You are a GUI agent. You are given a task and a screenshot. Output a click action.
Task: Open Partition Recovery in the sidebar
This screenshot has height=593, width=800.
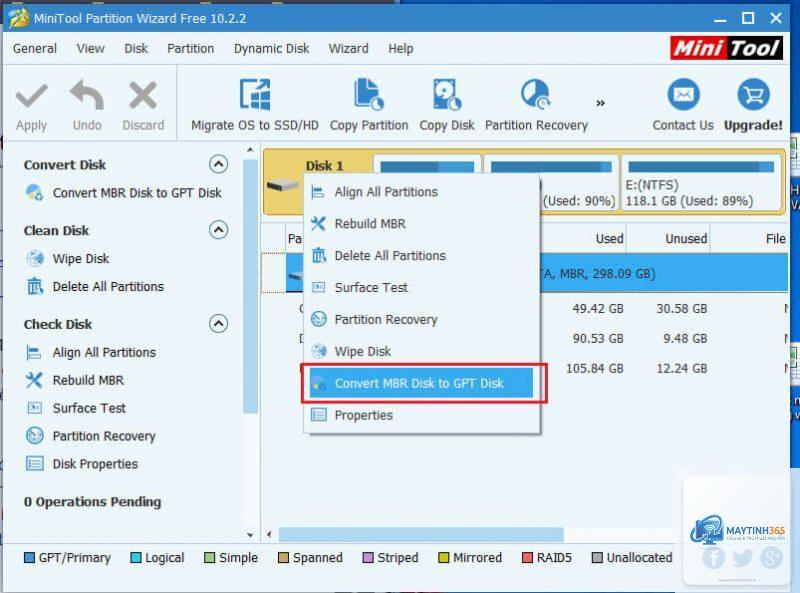[x=90, y=436]
